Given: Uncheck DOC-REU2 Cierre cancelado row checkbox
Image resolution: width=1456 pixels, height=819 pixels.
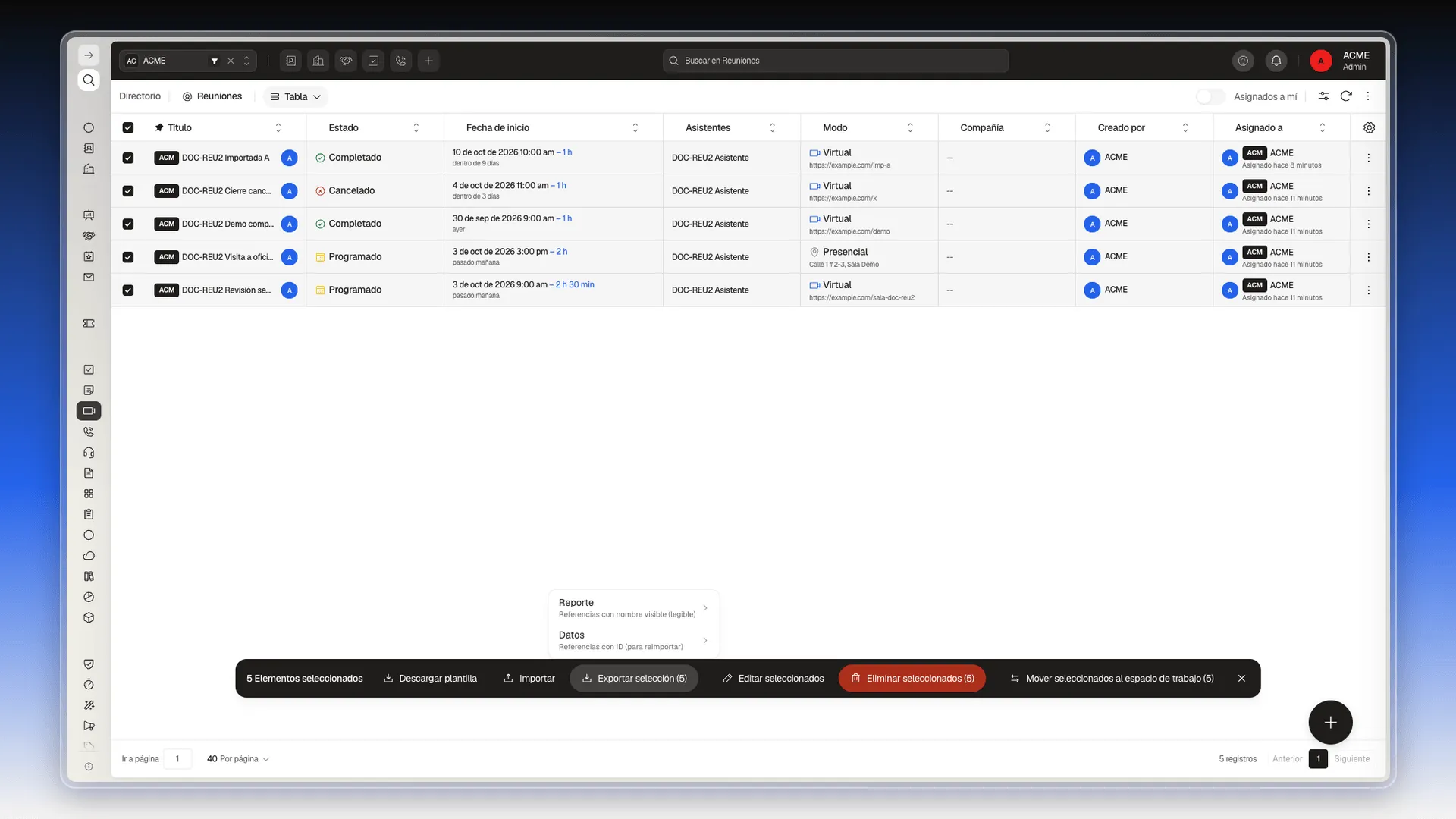Looking at the screenshot, I should 128,191.
